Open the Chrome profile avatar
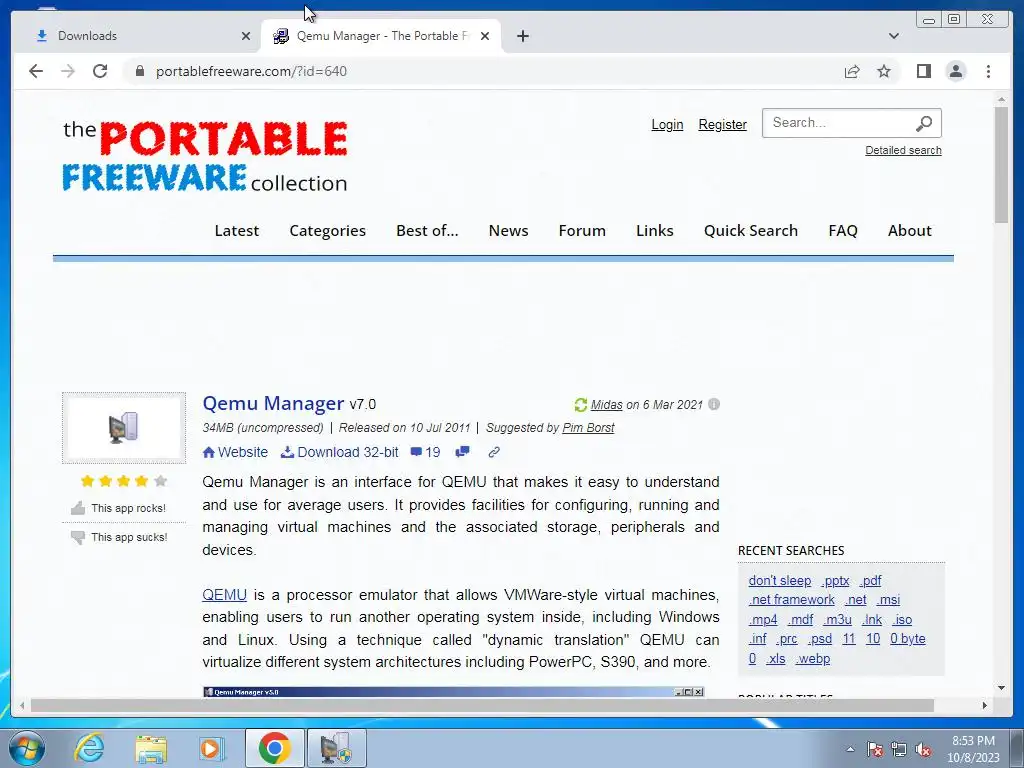 click(x=956, y=71)
